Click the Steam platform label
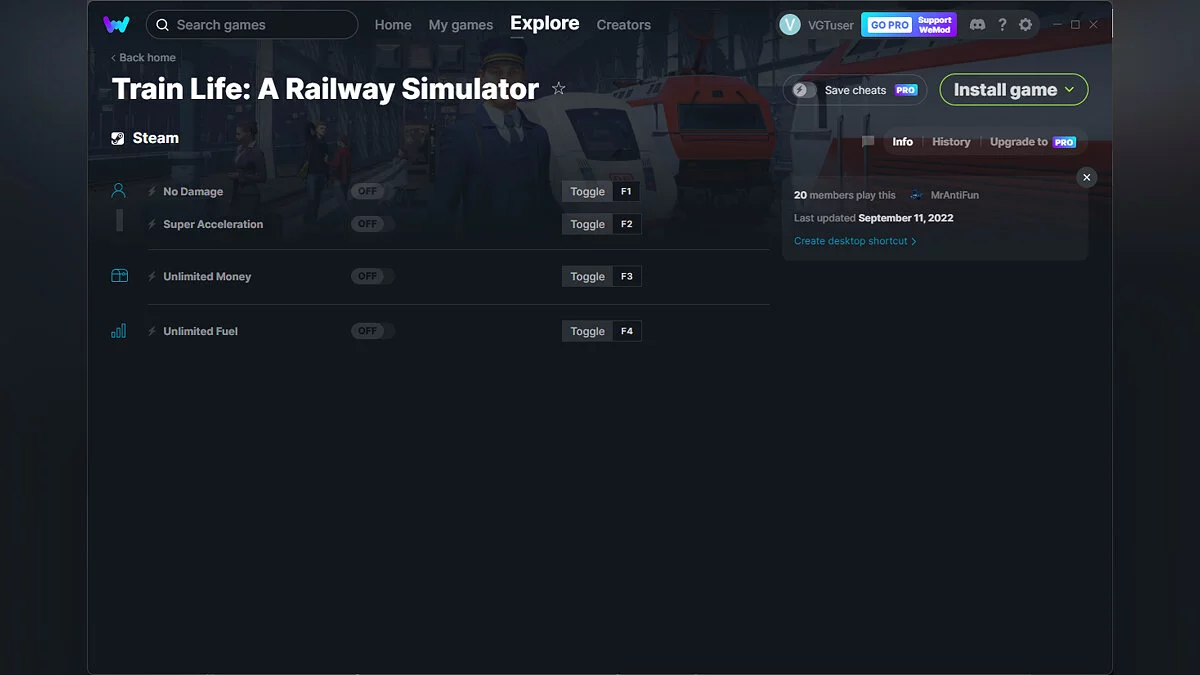This screenshot has width=1200, height=675. point(156,139)
